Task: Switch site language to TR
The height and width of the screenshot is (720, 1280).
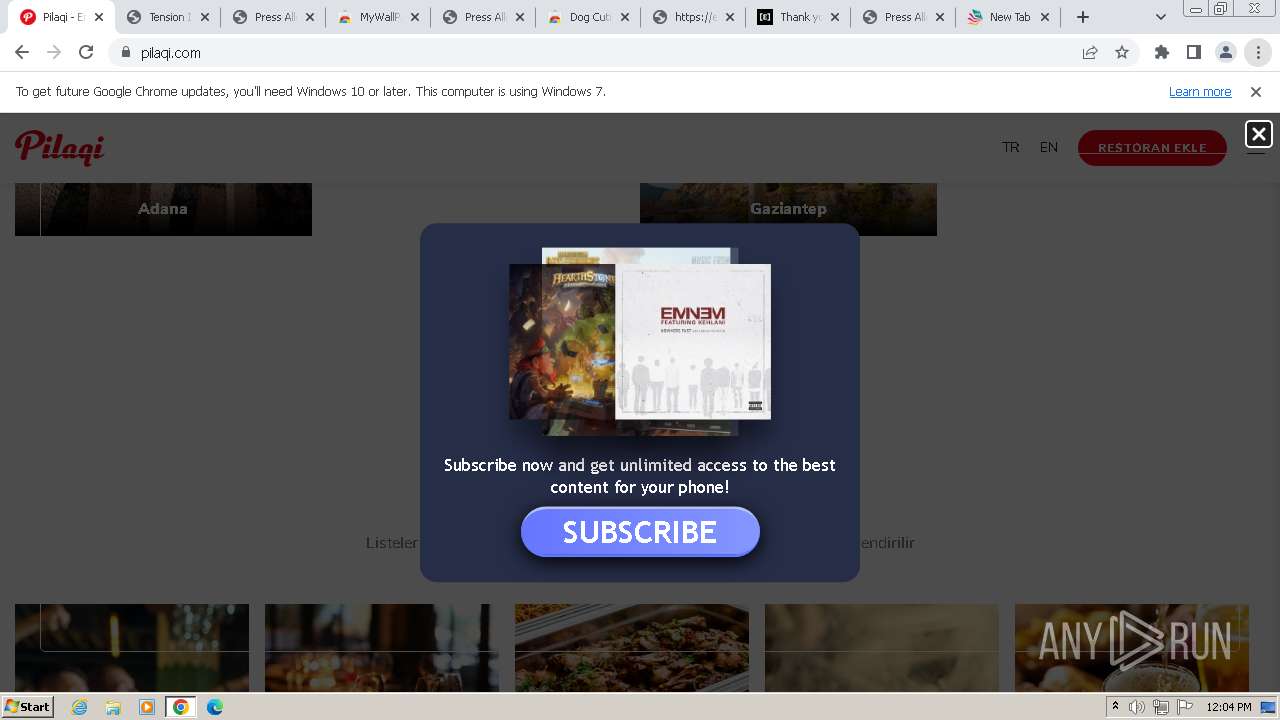Action: (x=1011, y=147)
